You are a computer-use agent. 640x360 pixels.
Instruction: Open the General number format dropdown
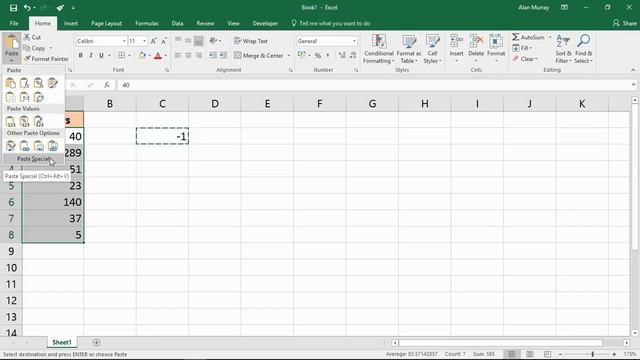(354, 41)
